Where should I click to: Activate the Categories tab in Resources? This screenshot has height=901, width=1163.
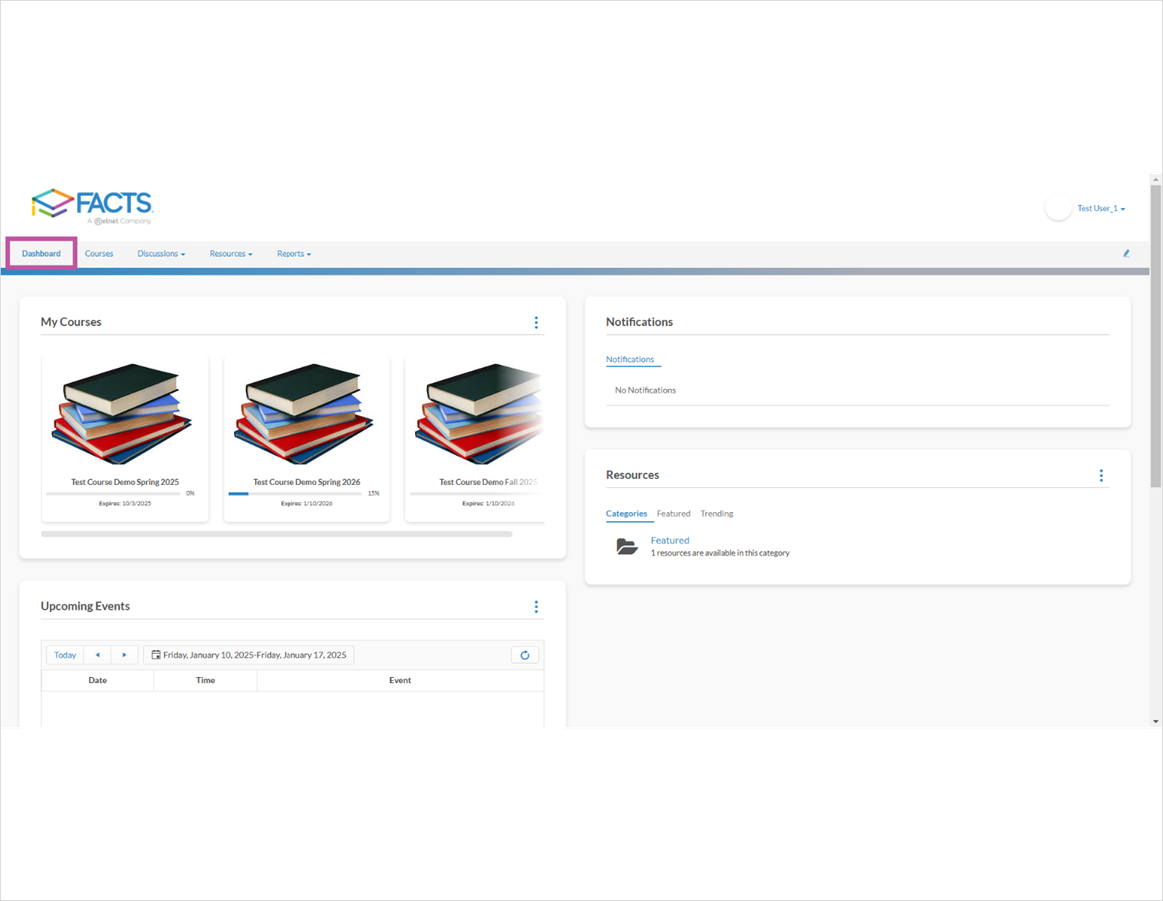tap(628, 513)
